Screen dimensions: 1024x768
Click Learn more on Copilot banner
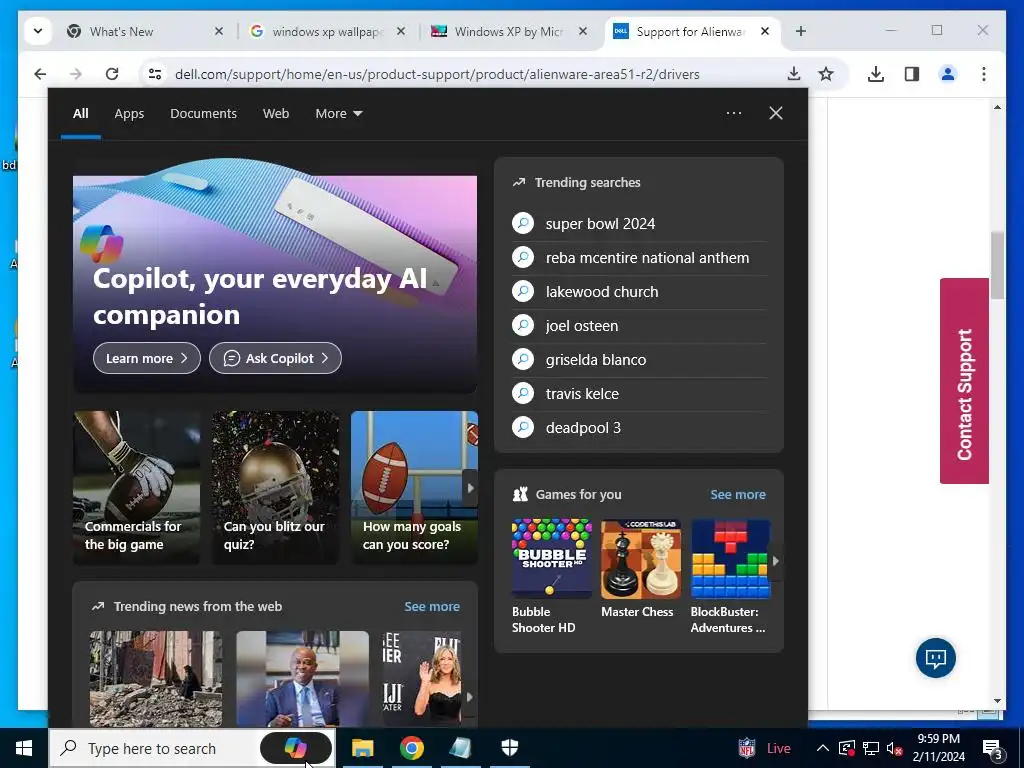click(147, 358)
